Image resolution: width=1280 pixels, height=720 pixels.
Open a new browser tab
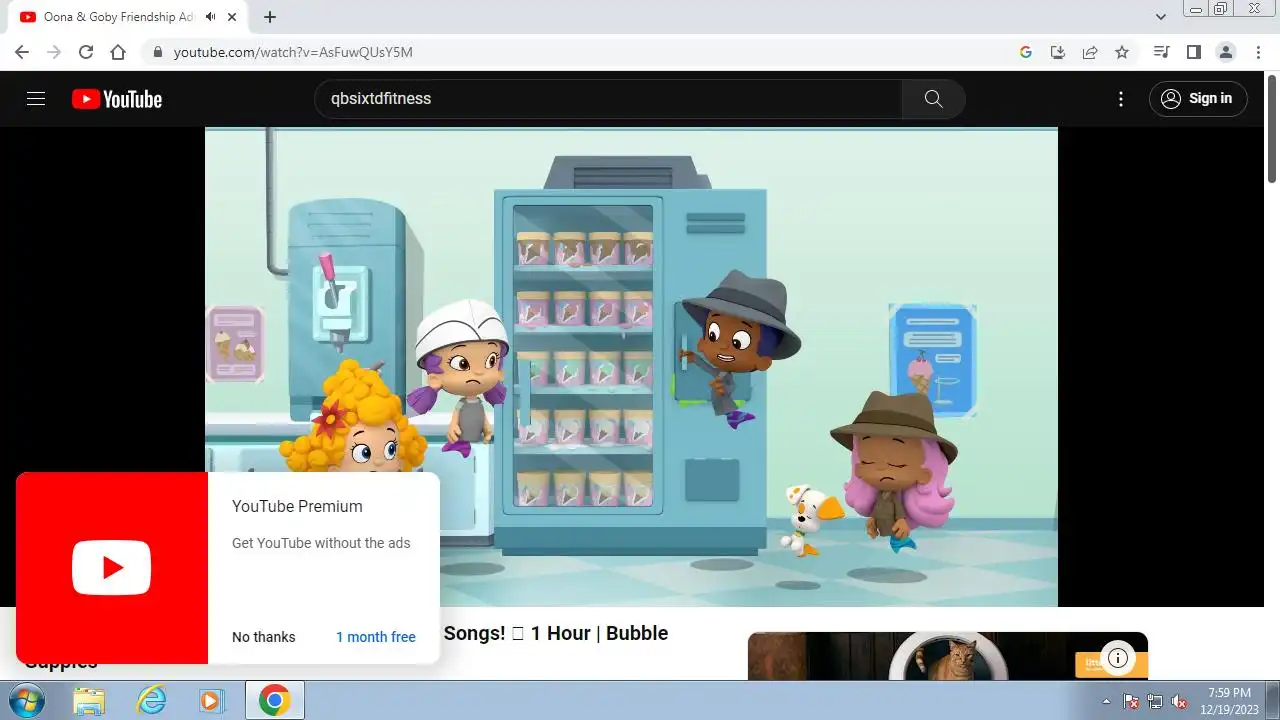point(270,17)
